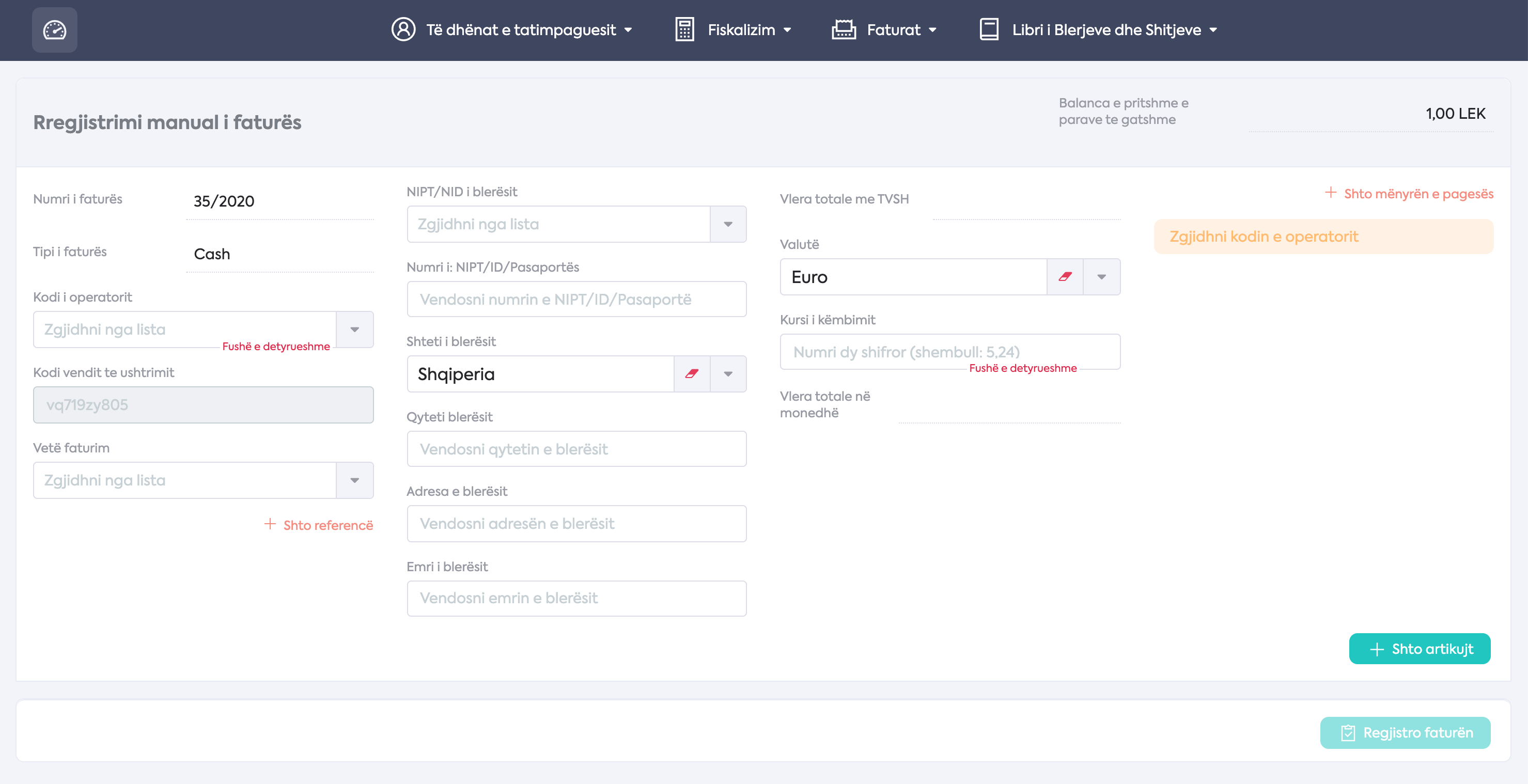Focus the Kursi i këmbimit input field

pos(950,352)
